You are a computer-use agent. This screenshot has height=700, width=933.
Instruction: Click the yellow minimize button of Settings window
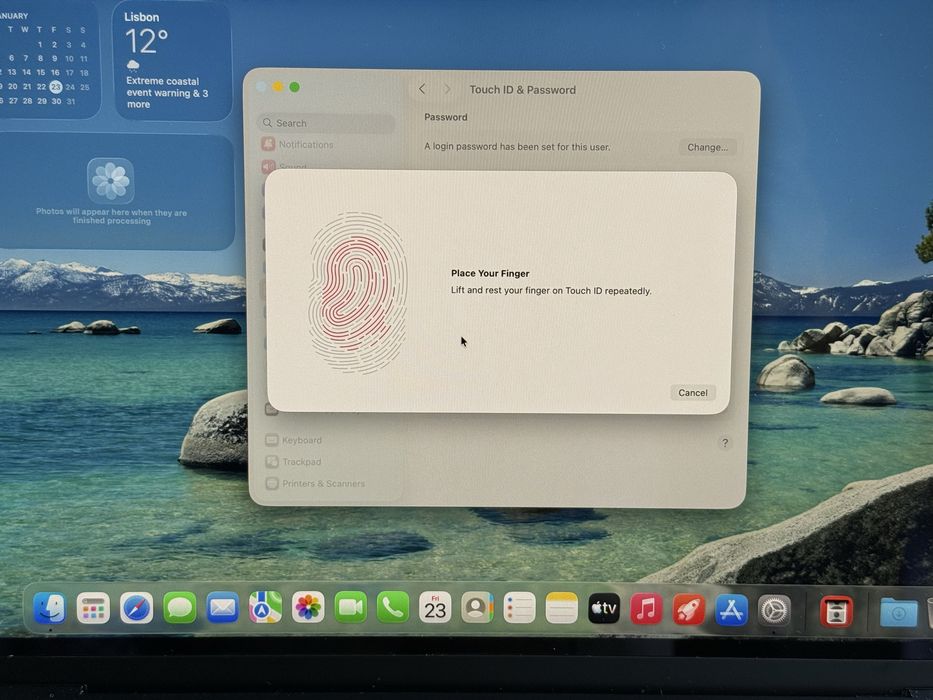click(x=278, y=87)
